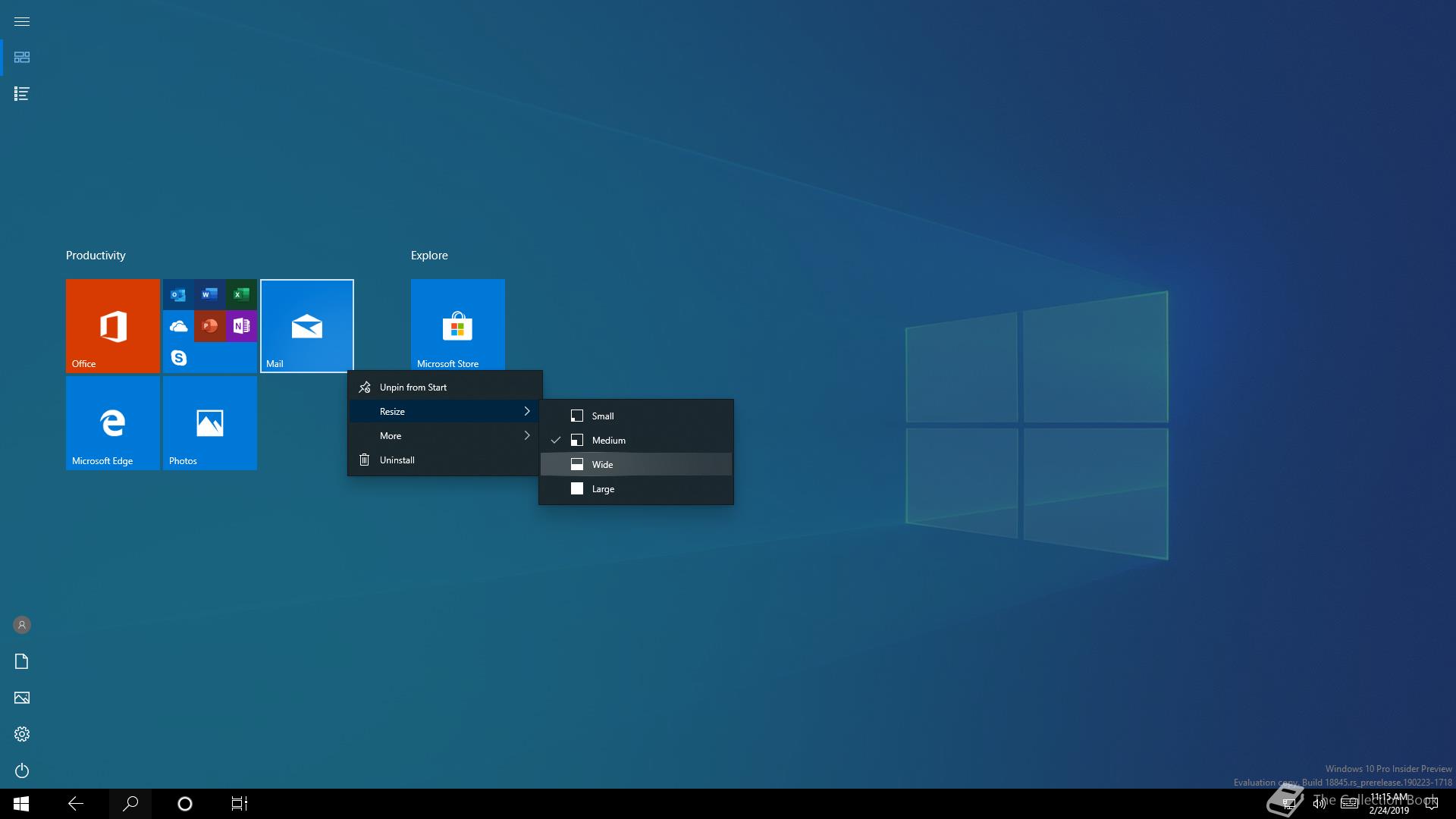Set tile size to Medium

[636, 441]
